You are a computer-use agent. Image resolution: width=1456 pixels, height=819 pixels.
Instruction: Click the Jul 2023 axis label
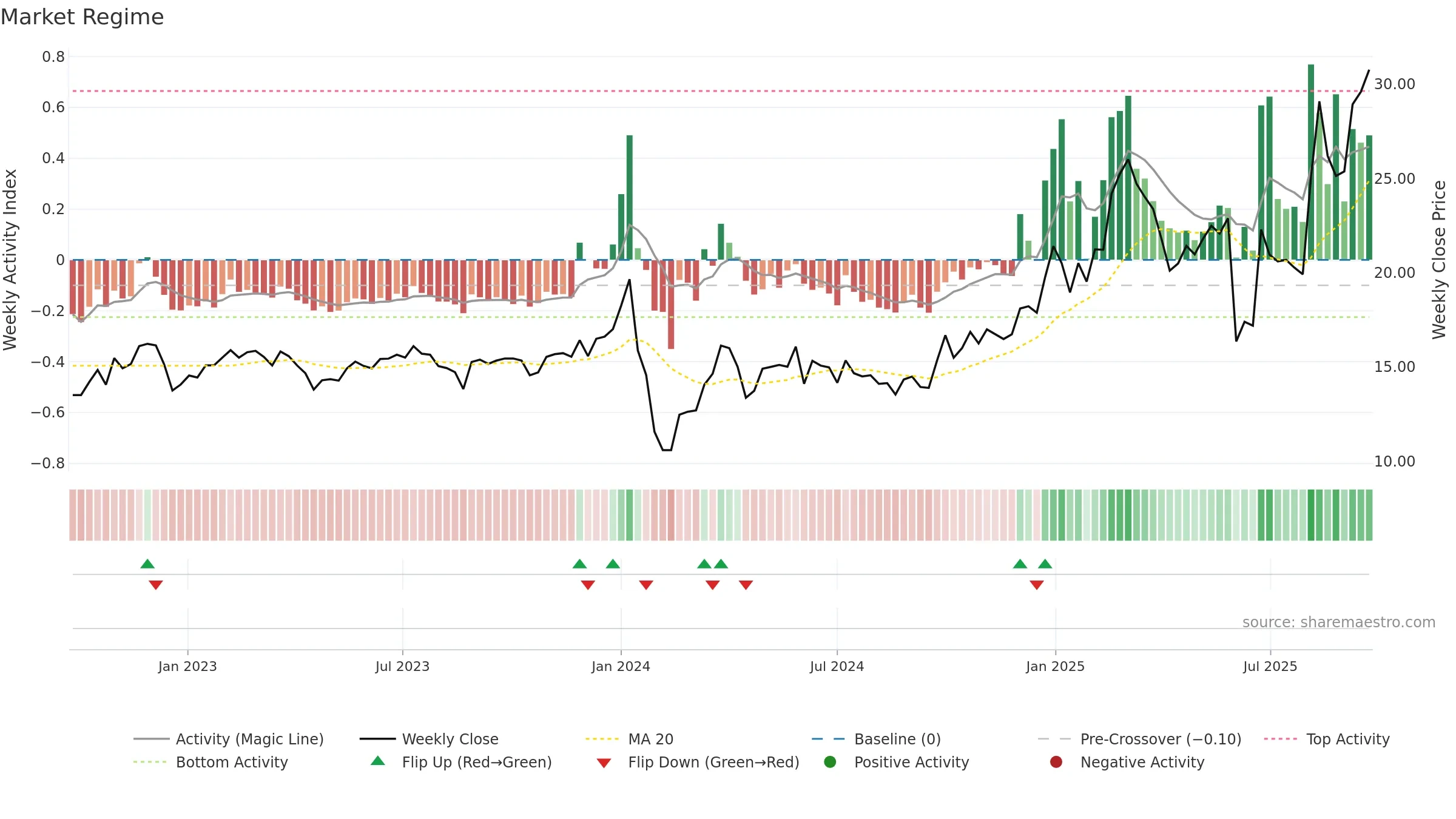[402, 666]
